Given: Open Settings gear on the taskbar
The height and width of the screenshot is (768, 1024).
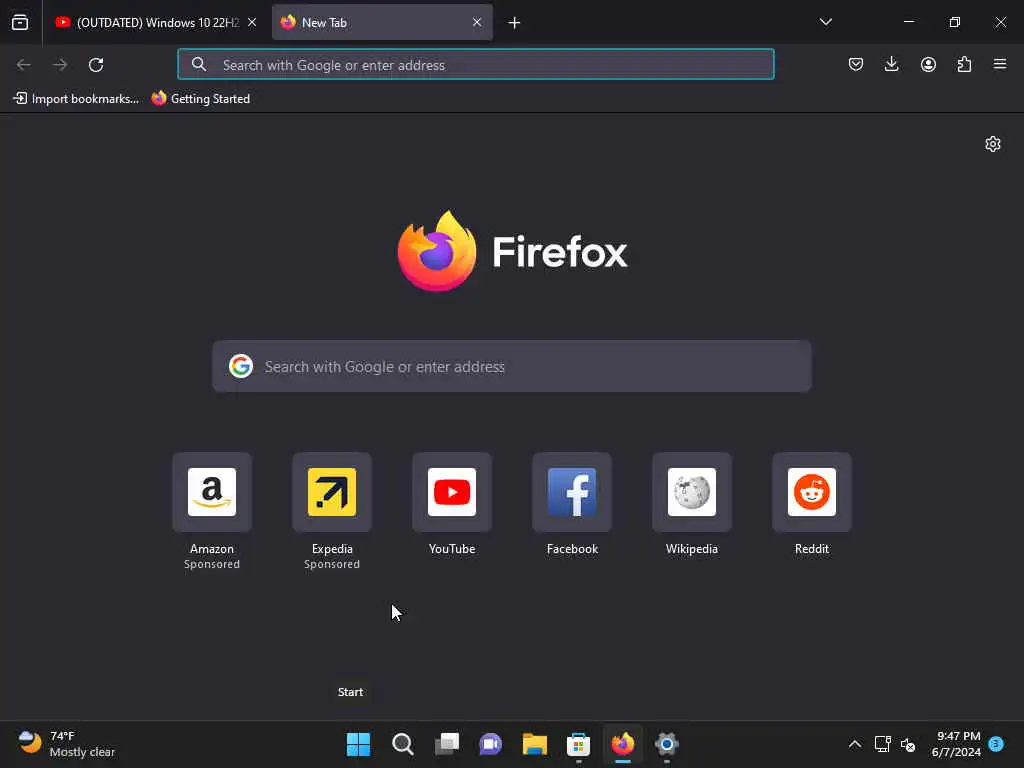Looking at the screenshot, I should [667, 744].
